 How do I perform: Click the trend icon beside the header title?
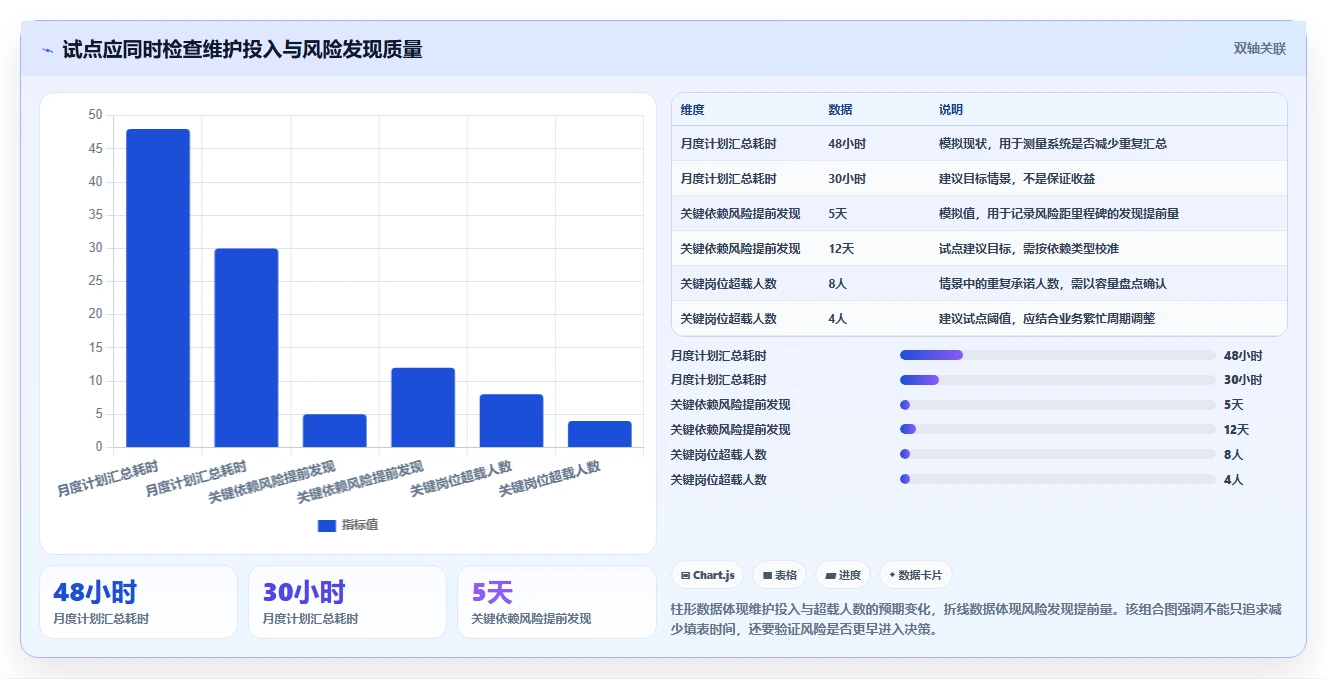[48, 50]
